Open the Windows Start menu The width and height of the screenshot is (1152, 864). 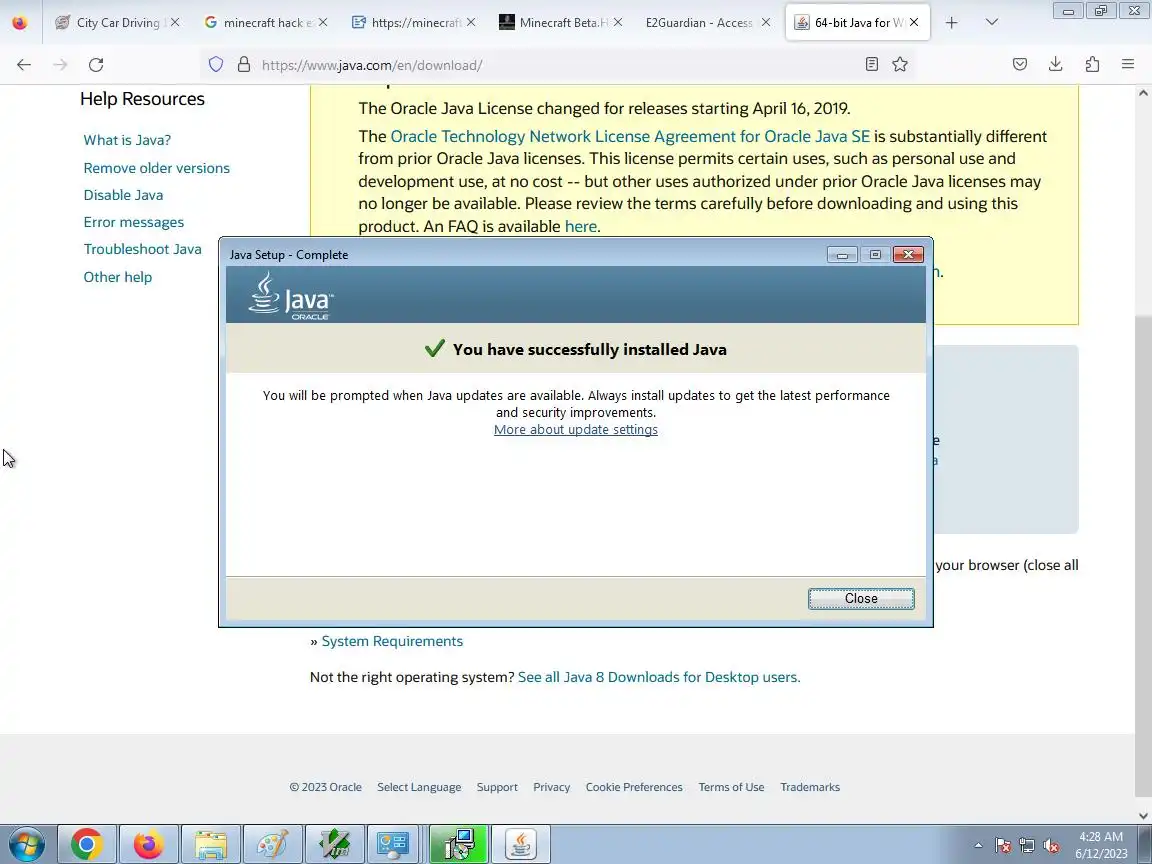coord(26,844)
